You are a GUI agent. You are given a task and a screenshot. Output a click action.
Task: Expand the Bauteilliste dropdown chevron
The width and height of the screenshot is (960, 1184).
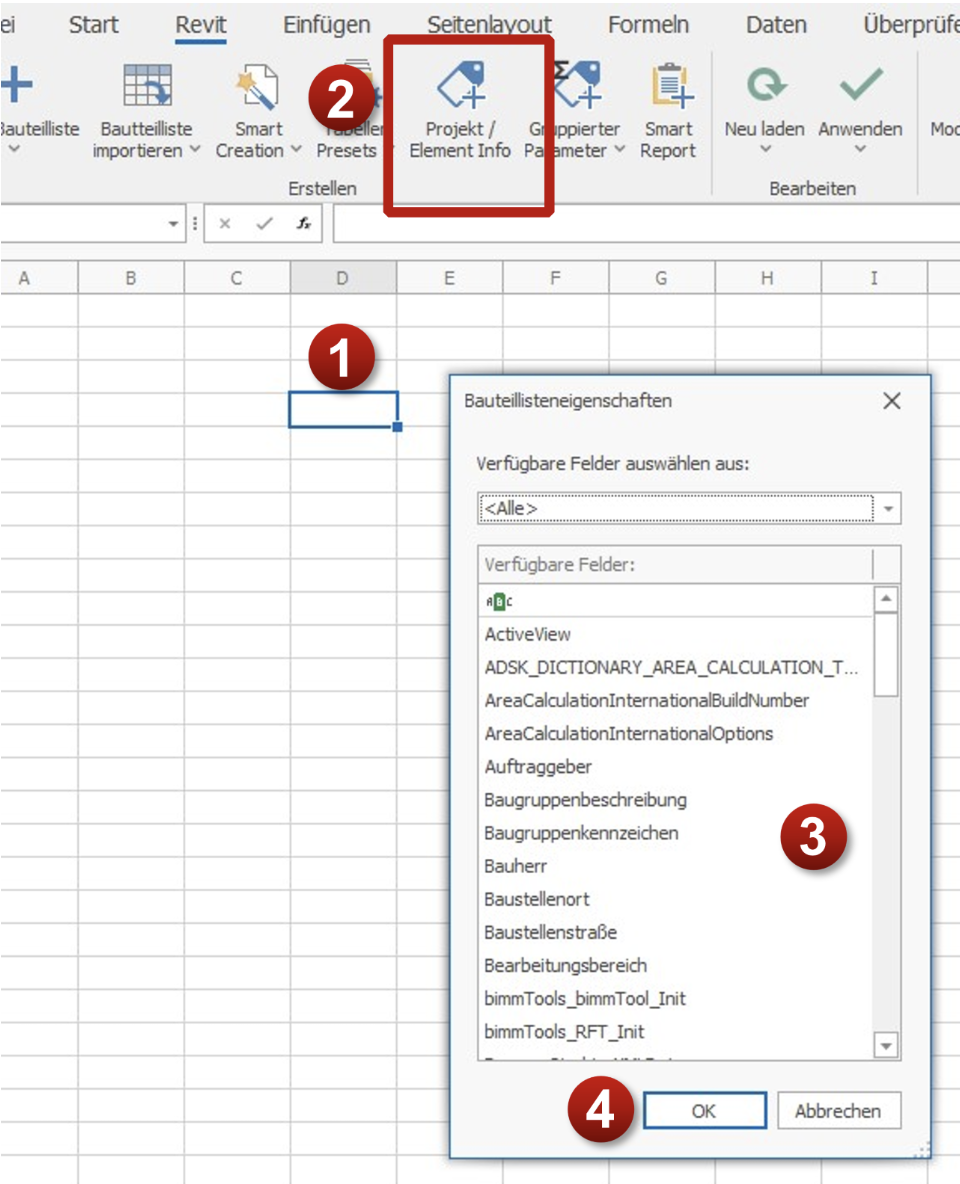tap(14, 149)
